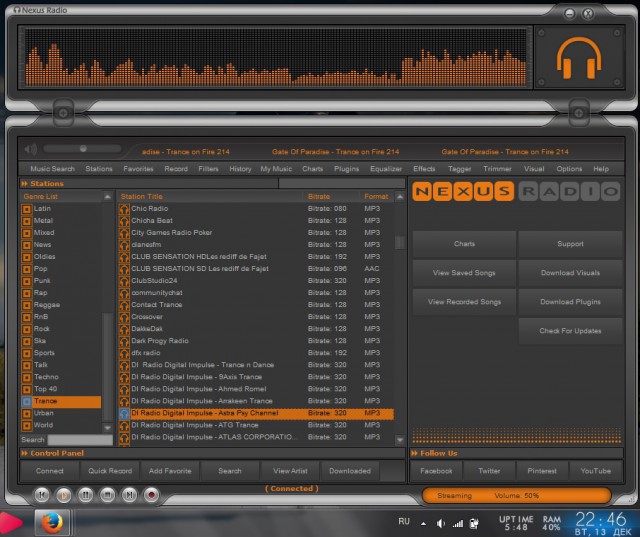Click the volume slider knob at top

point(83,149)
